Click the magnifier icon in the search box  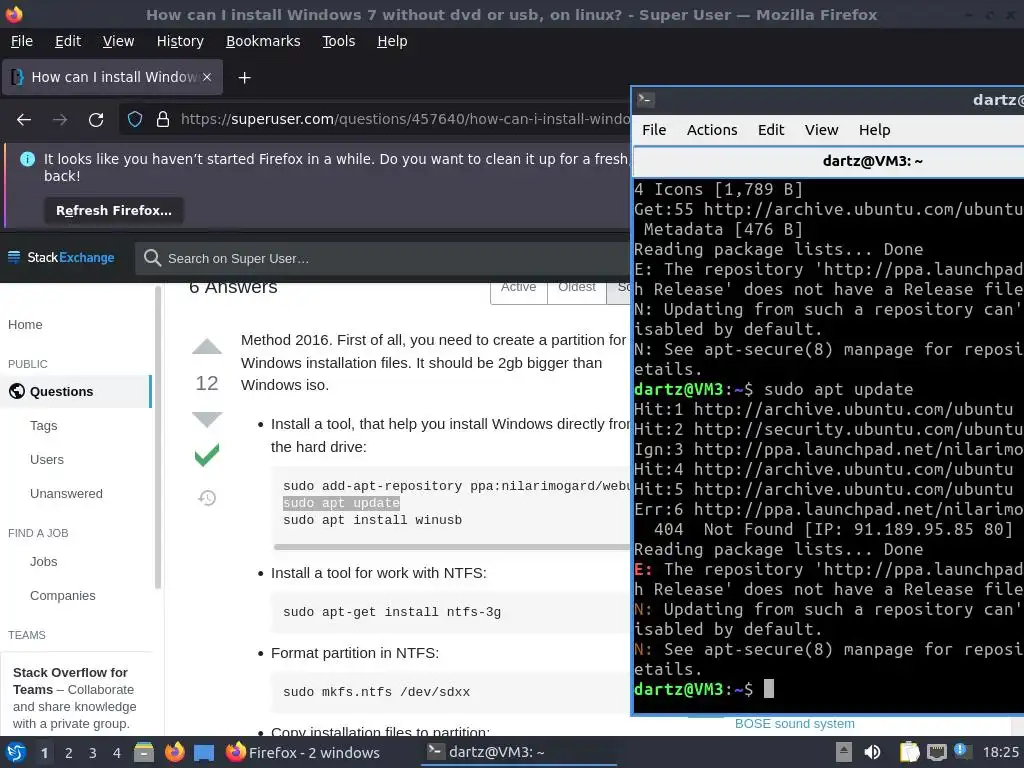coord(152,258)
